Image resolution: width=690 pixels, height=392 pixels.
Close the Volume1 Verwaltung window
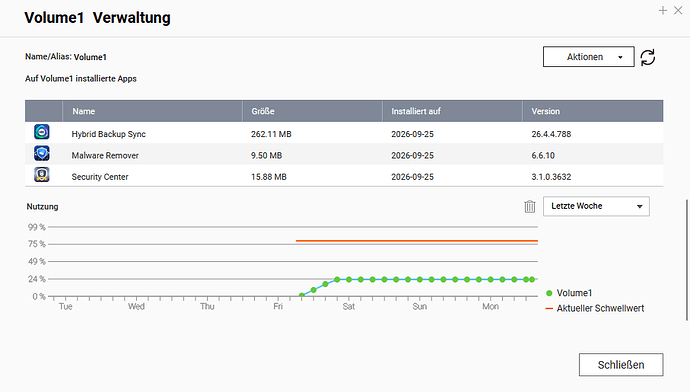coord(678,10)
